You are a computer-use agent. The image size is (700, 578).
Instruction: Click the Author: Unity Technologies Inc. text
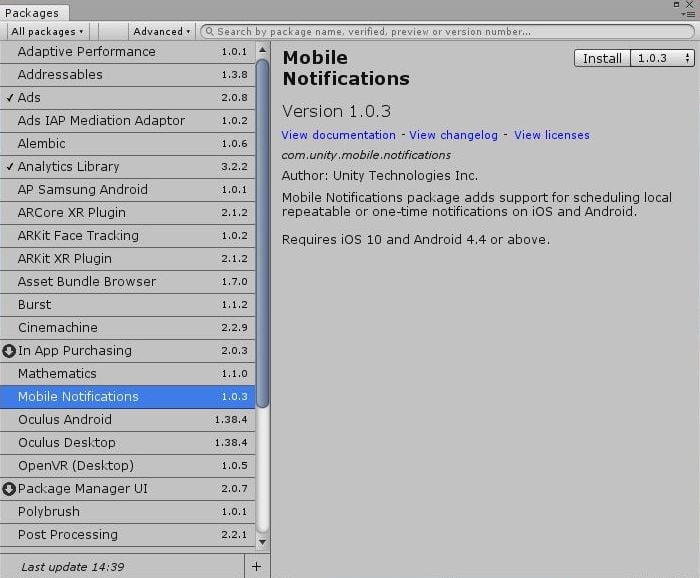380,176
